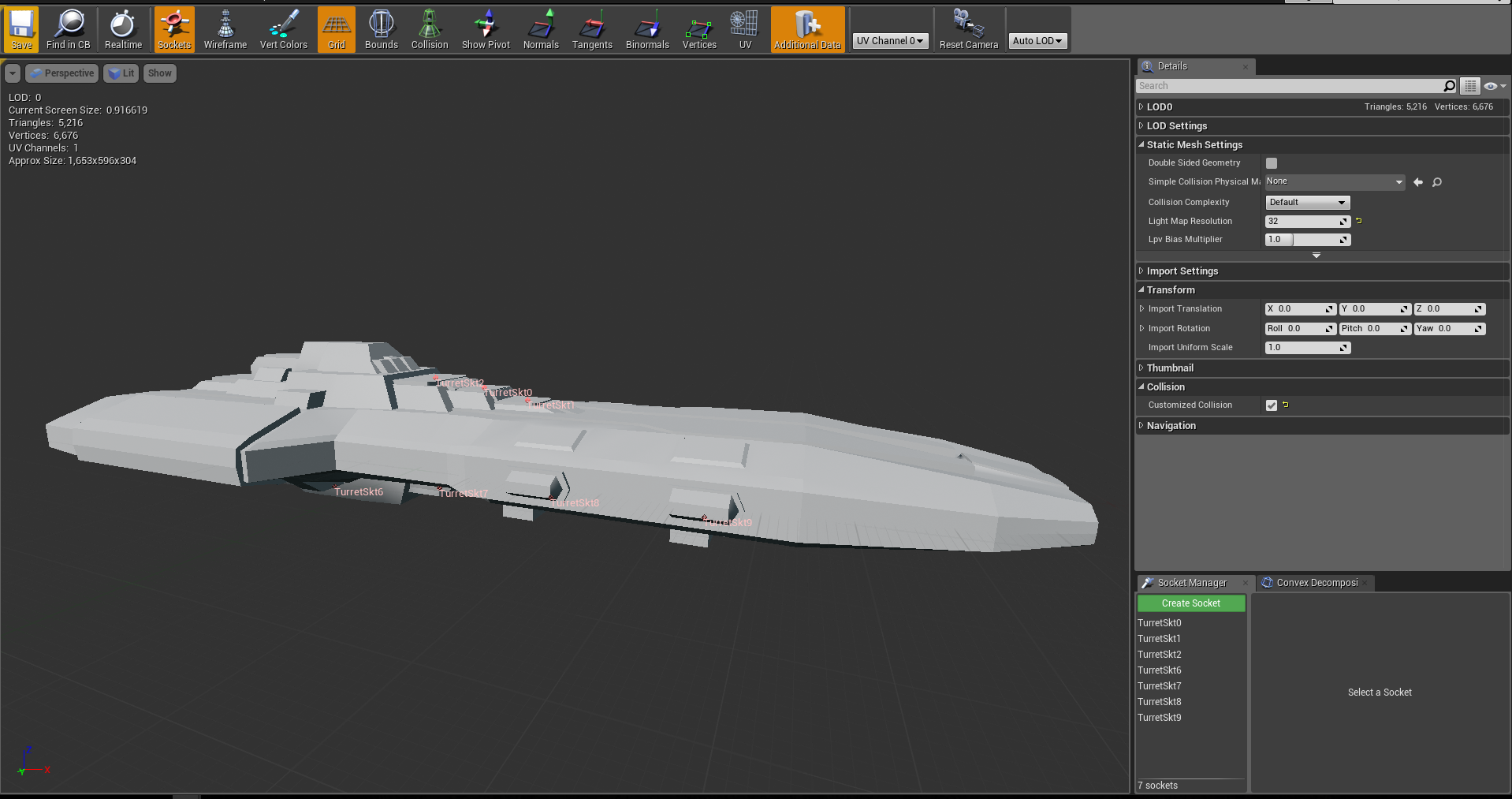Image resolution: width=1512 pixels, height=799 pixels.
Task: Toggle UV overlay display
Action: click(745, 30)
